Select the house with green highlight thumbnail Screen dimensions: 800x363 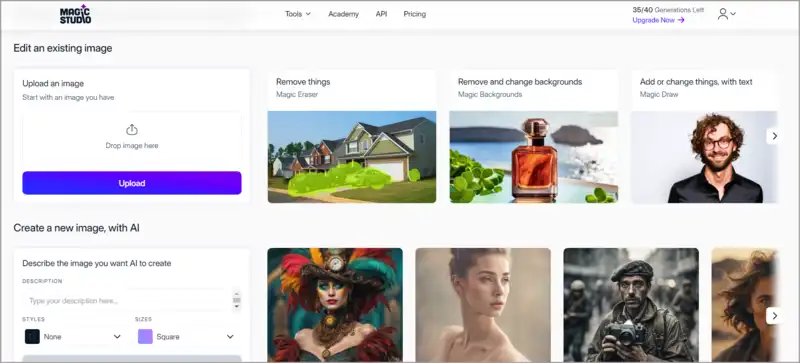[352, 157]
